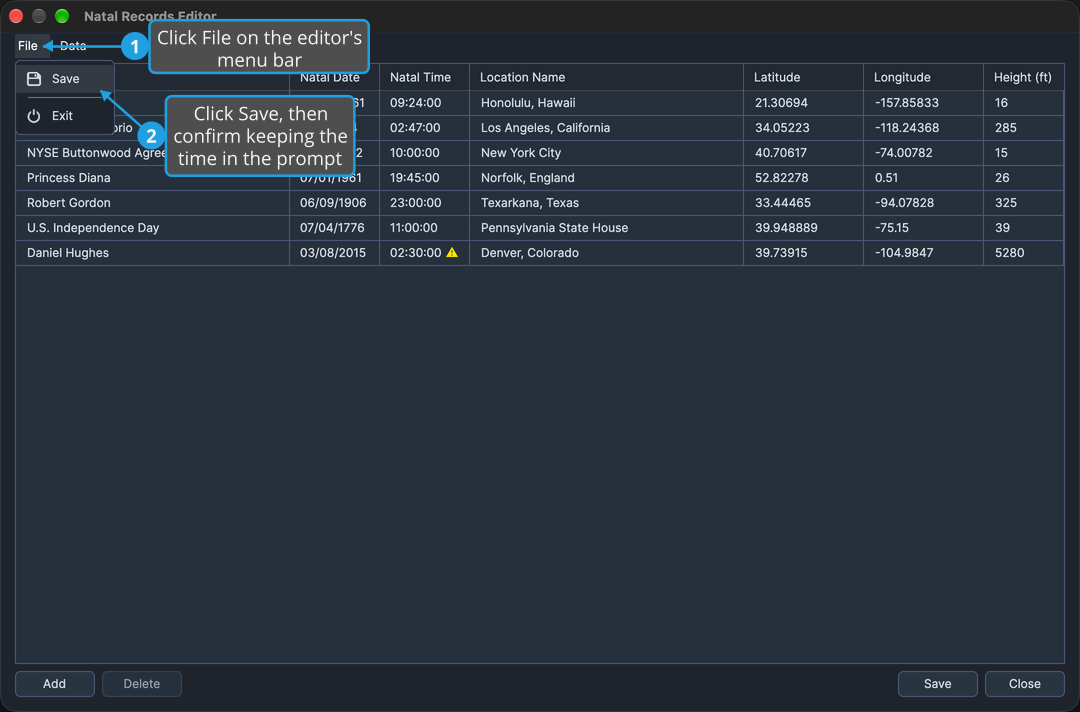Open the Data menu
The width and height of the screenshot is (1080, 712).
[73, 46]
